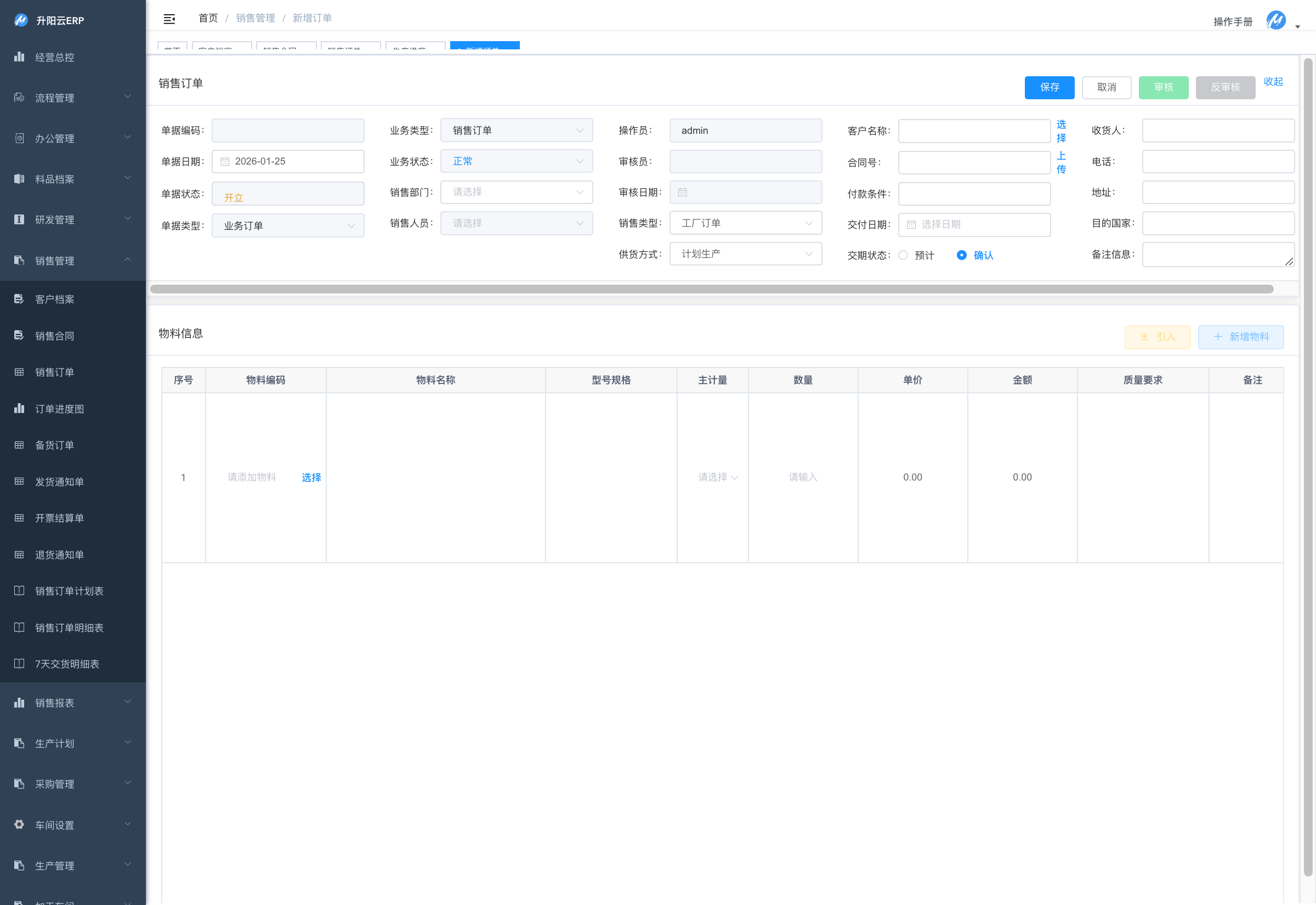Click the sidebar collapse hamburger icon
Screen dimensions: 1316x905
(x=169, y=19)
